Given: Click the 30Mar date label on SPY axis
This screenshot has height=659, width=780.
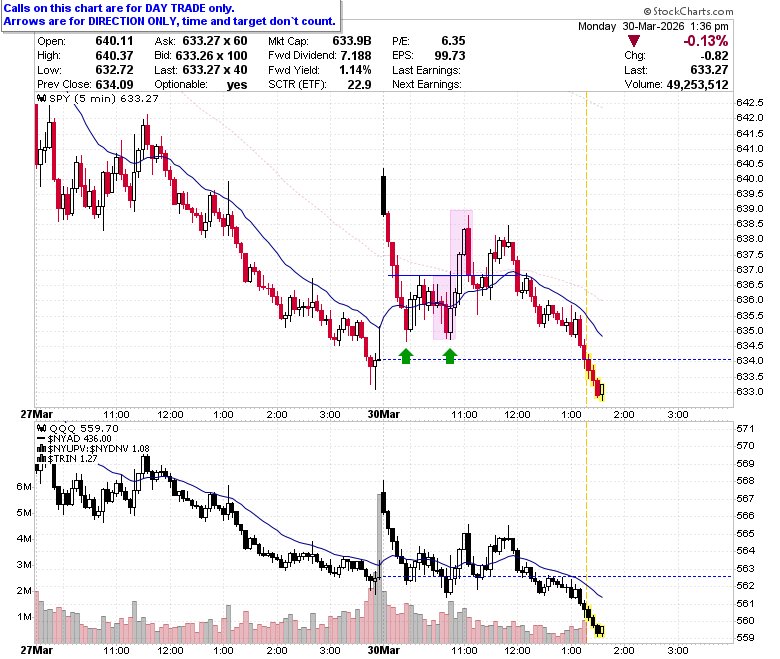Looking at the screenshot, I should [x=384, y=414].
